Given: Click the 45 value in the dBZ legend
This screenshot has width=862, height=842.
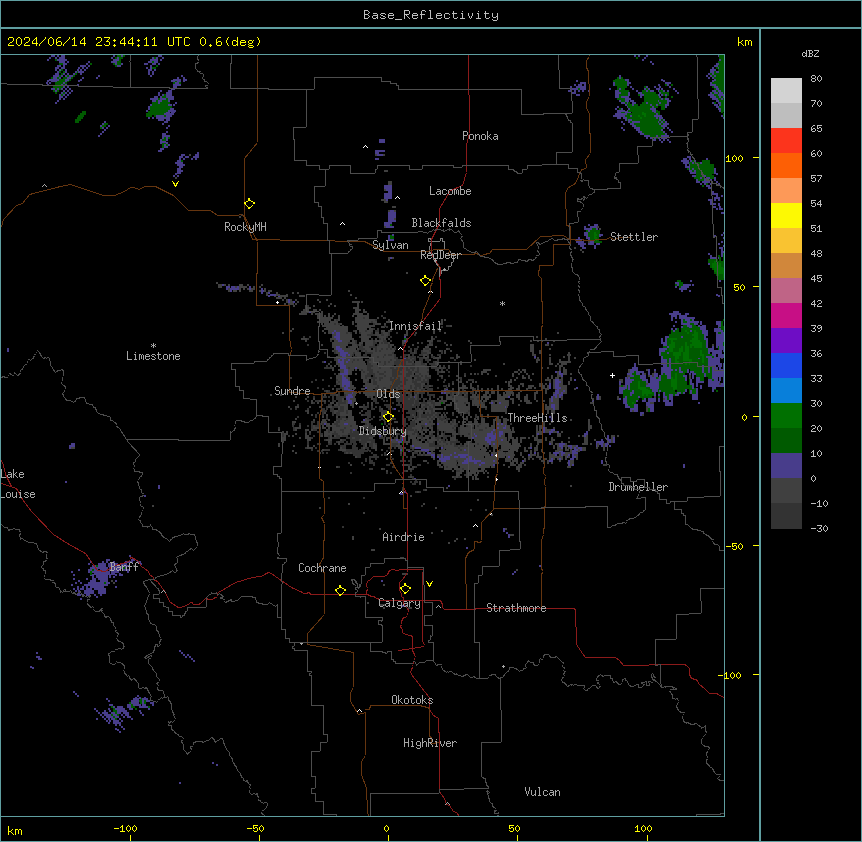Looking at the screenshot, I should pyautogui.click(x=816, y=279).
